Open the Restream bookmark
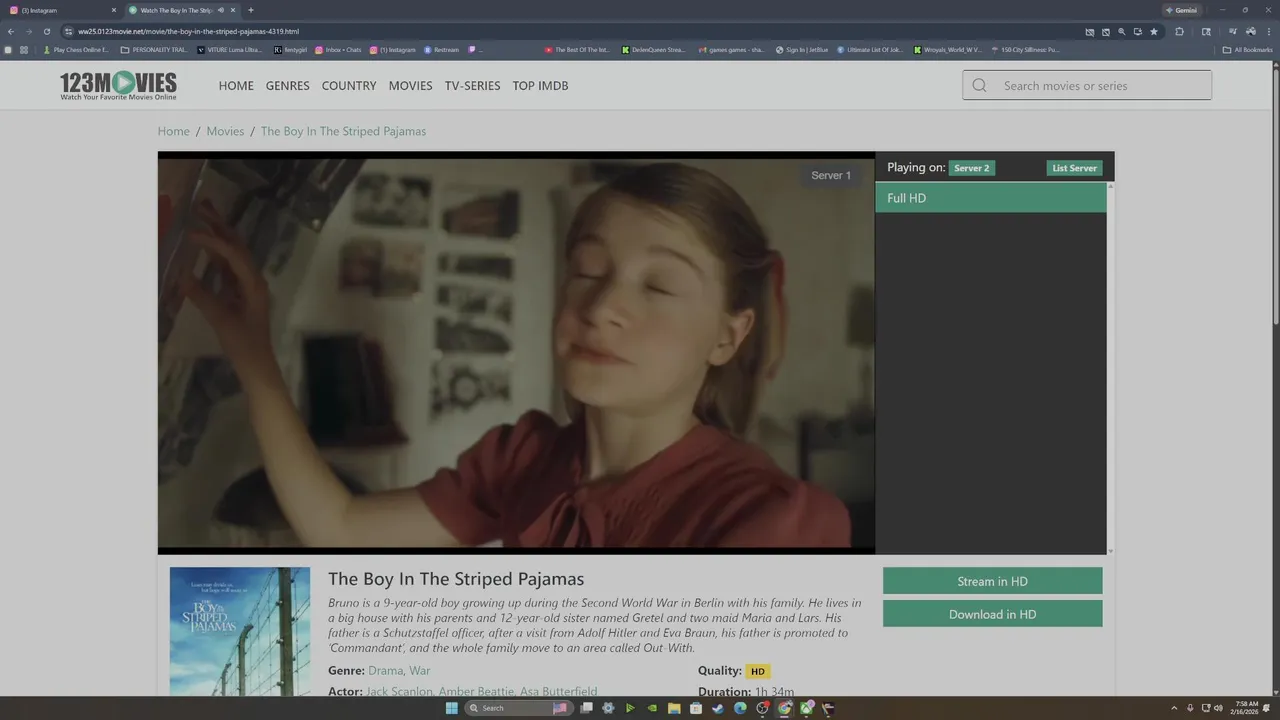Screen dimensions: 1280x720 pos(441,49)
